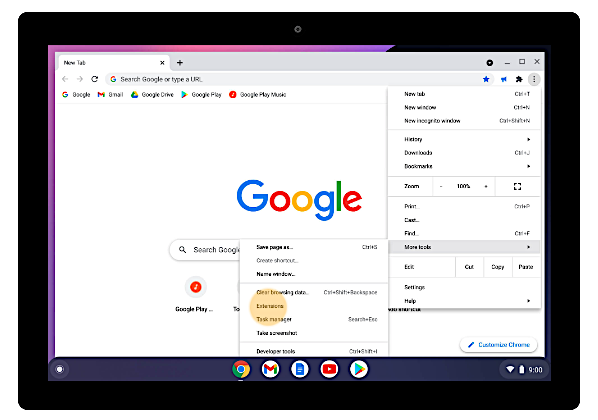Image resolution: width=598 pixels, height=420 pixels.
Task: Open the Extensions puzzle piece icon
Action: coord(519,79)
